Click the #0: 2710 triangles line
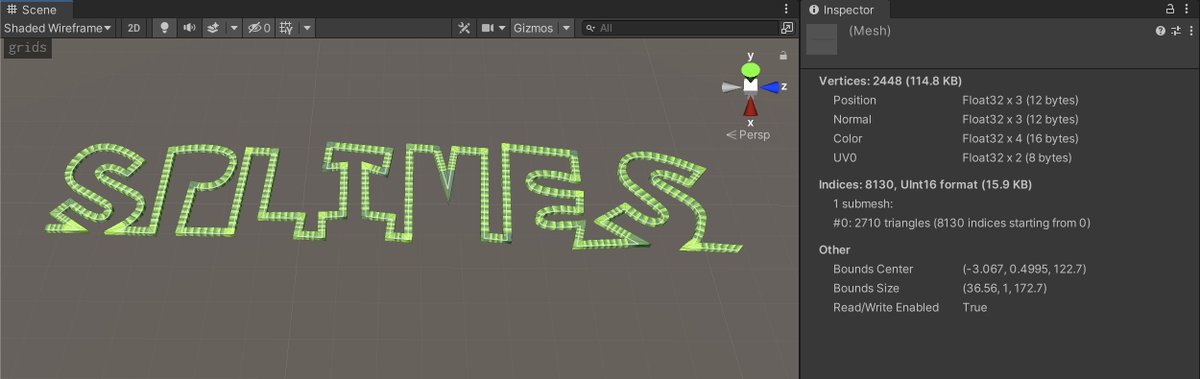 (x=961, y=223)
